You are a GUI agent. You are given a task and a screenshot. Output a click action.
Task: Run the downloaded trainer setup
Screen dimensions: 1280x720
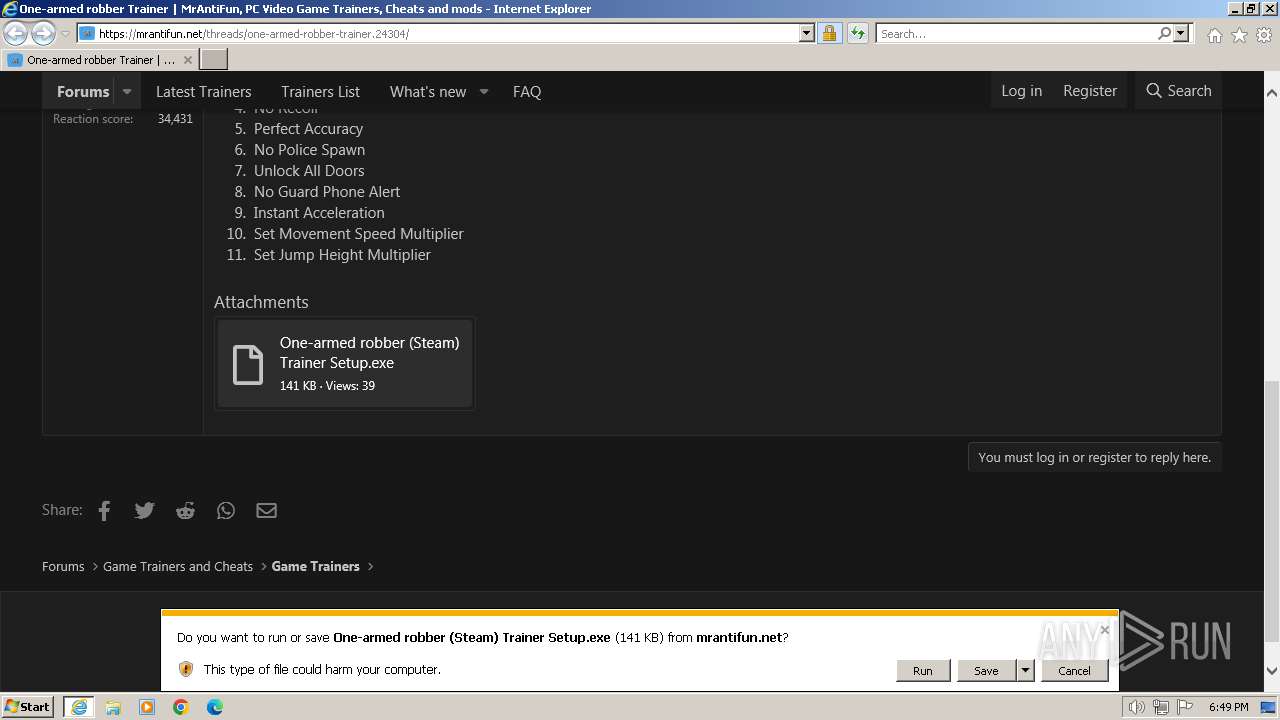923,671
